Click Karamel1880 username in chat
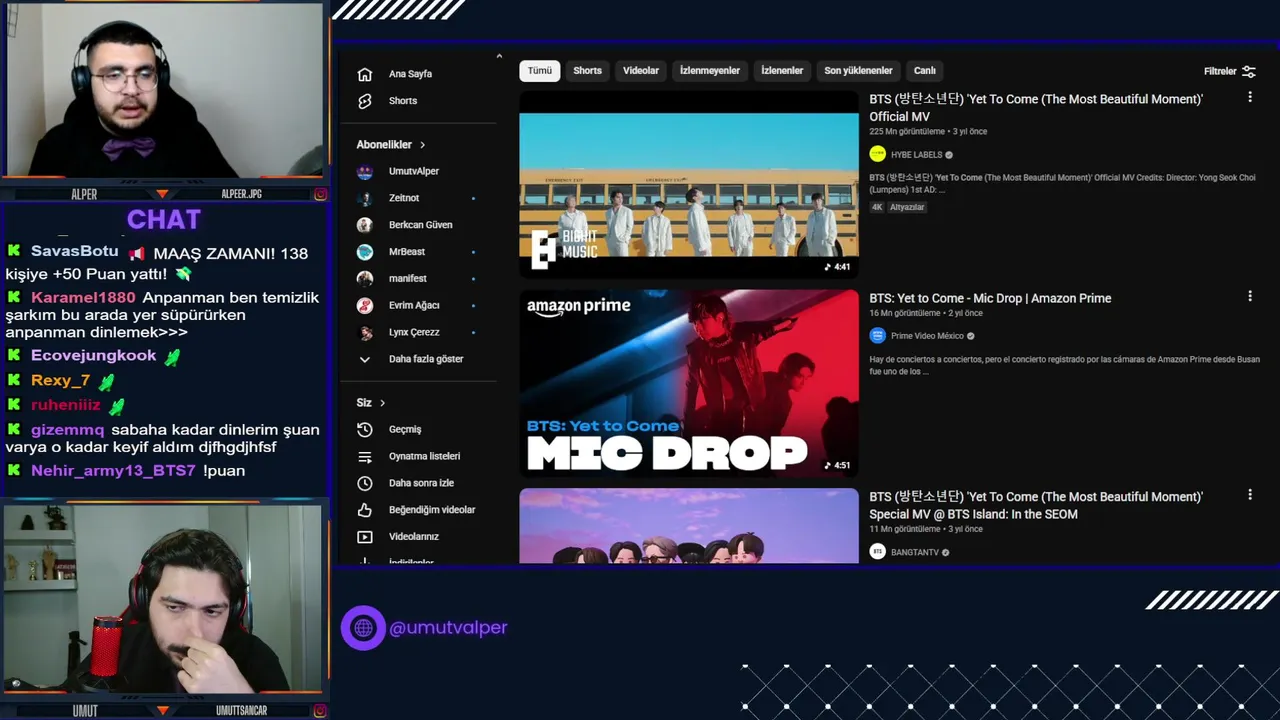Image resolution: width=1280 pixels, height=720 pixels. click(x=83, y=298)
